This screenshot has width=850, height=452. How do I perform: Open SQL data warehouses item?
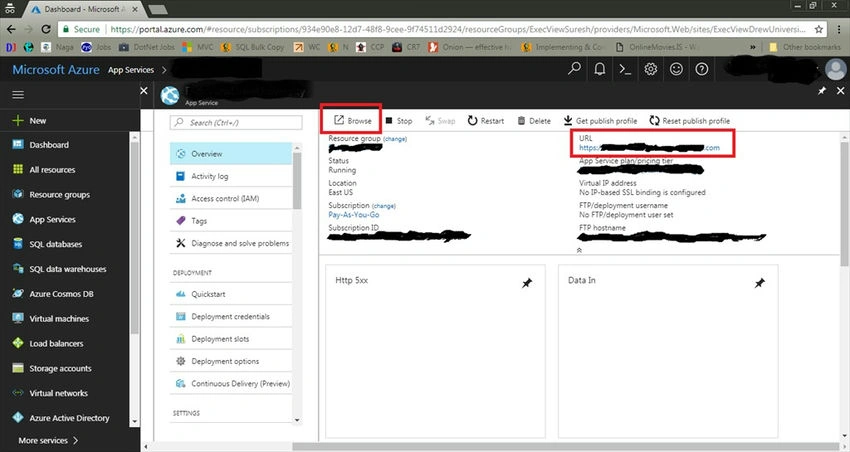[59, 269]
